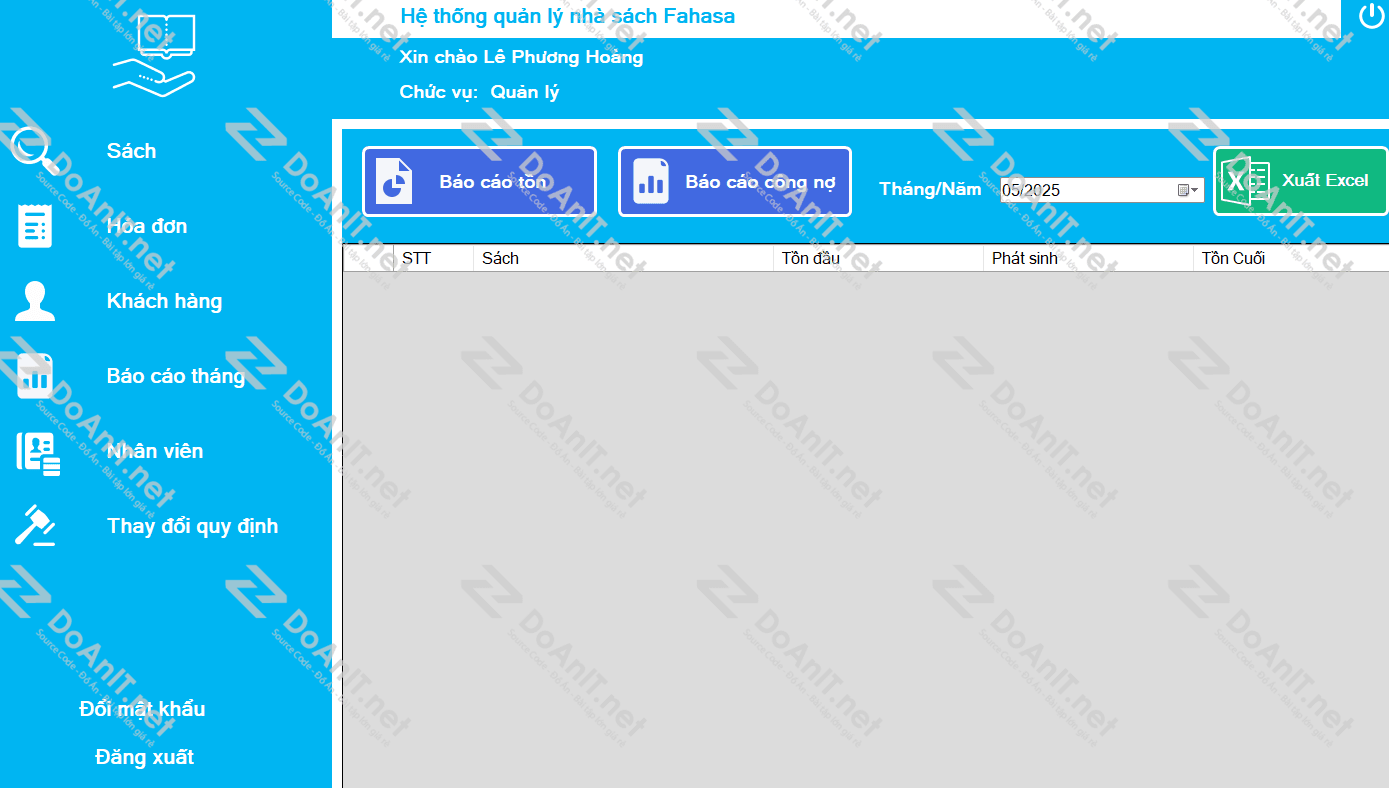Select Báo cáo tháng in sidebar
The image size is (1389, 788).
click(176, 376)
